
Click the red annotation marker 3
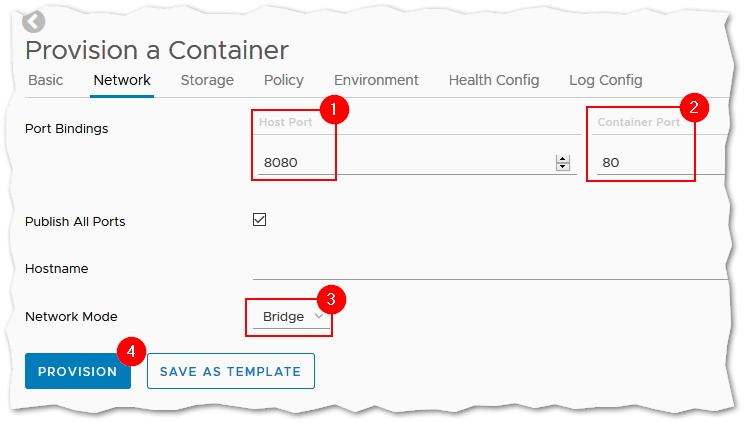pos(331,300)
